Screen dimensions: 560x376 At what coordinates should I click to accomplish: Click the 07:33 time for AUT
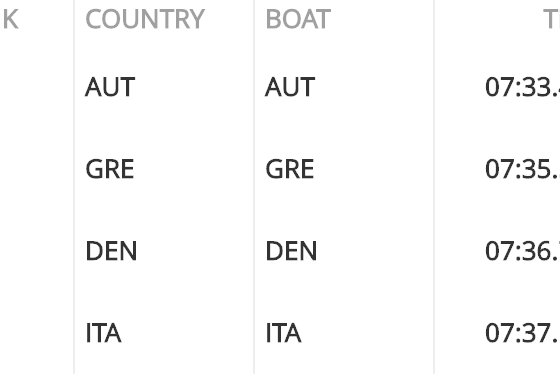coord(522,87)
